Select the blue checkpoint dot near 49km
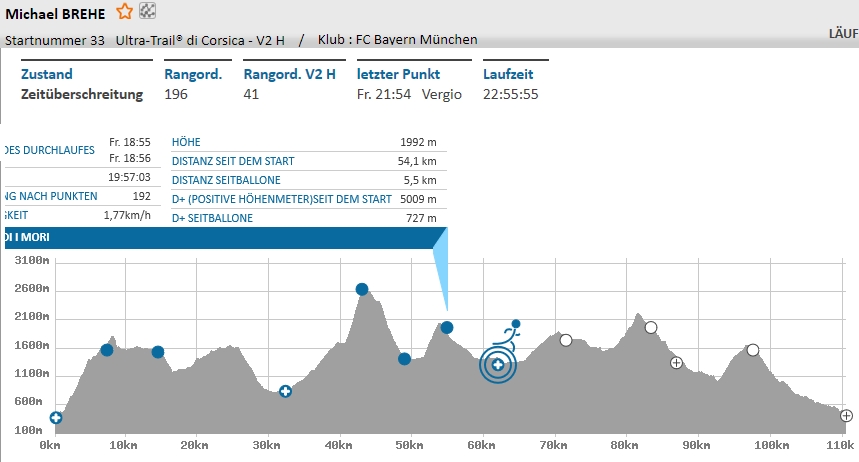 (x=404, y=359)
